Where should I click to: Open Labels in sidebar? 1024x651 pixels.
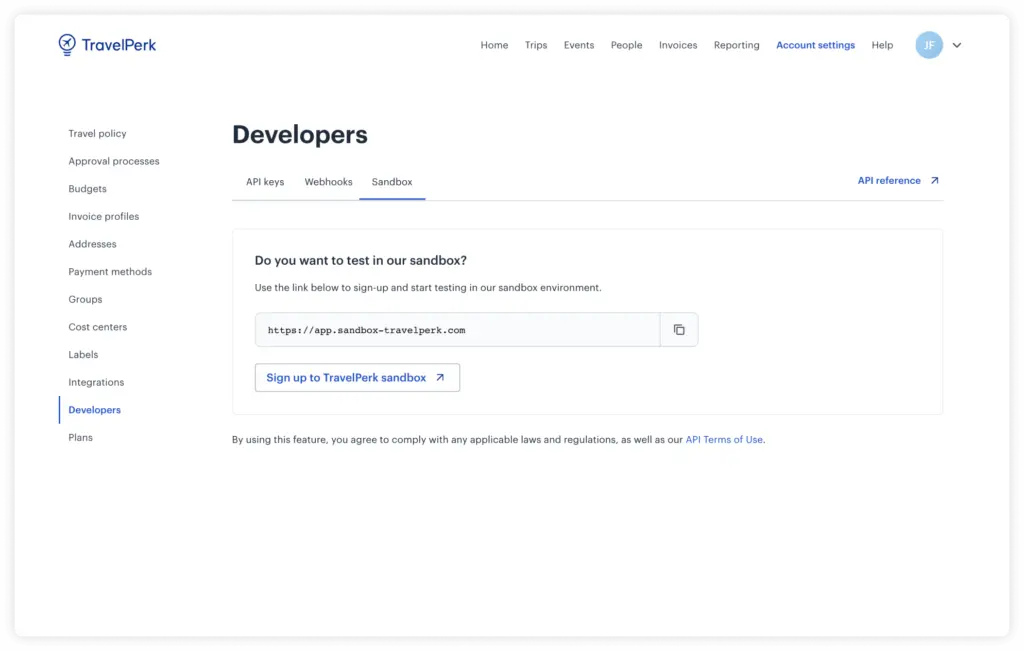click(84, 355)
